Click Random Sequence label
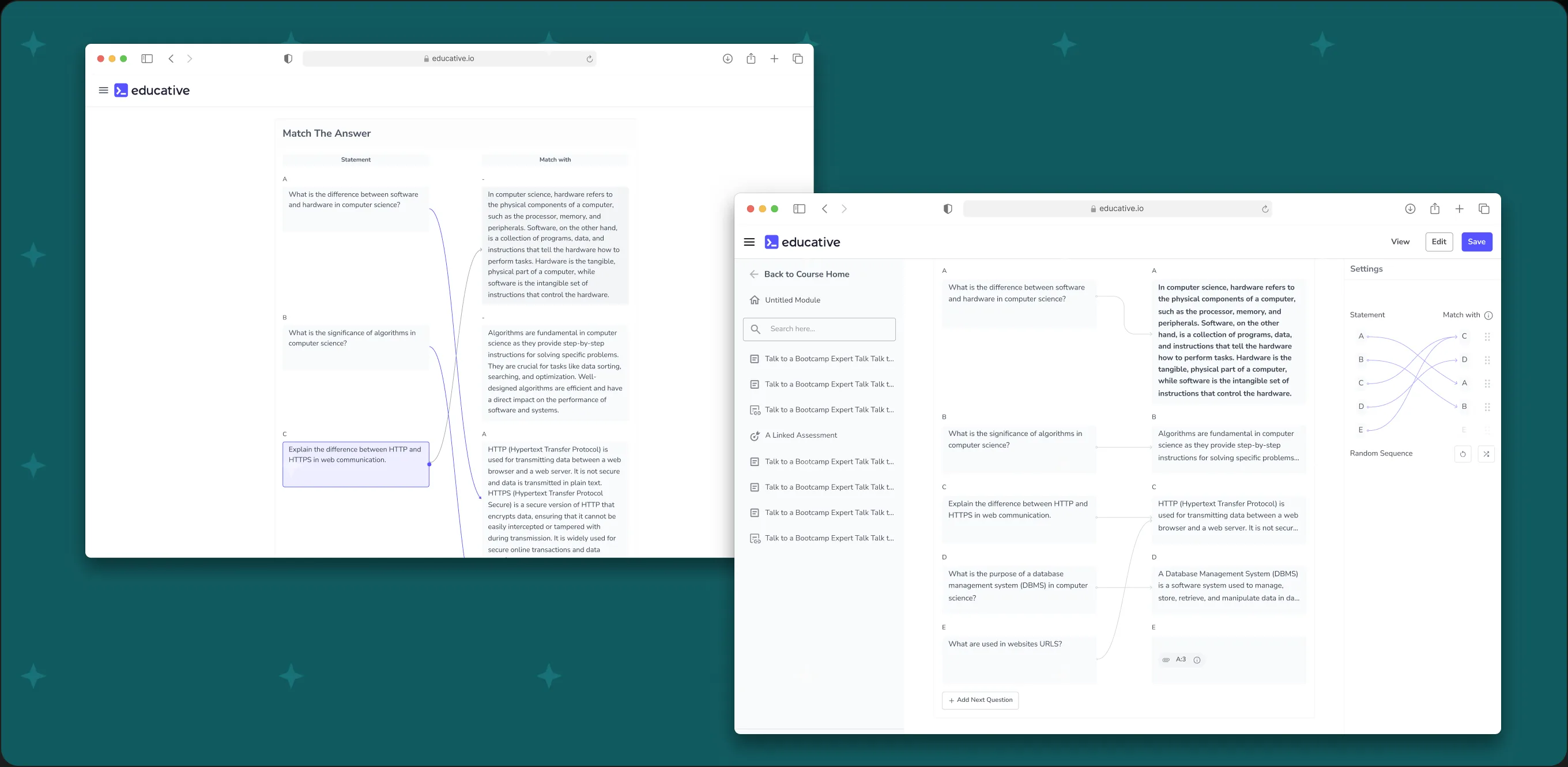Image resolution: width=1568 pixels, height=767 pixels. point(1381,453)
